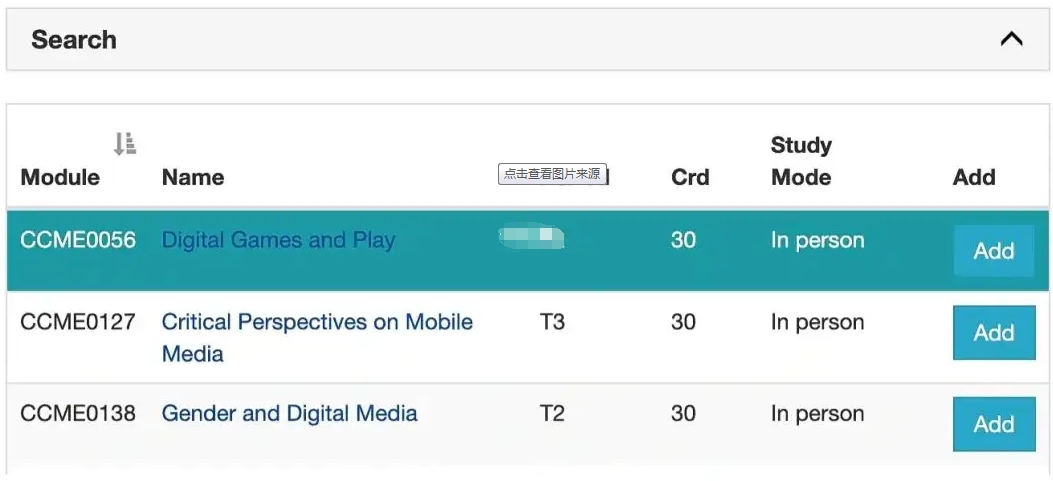Click the Module column header
Viewport: 1053px width, 481px height.
pos(60,177)
